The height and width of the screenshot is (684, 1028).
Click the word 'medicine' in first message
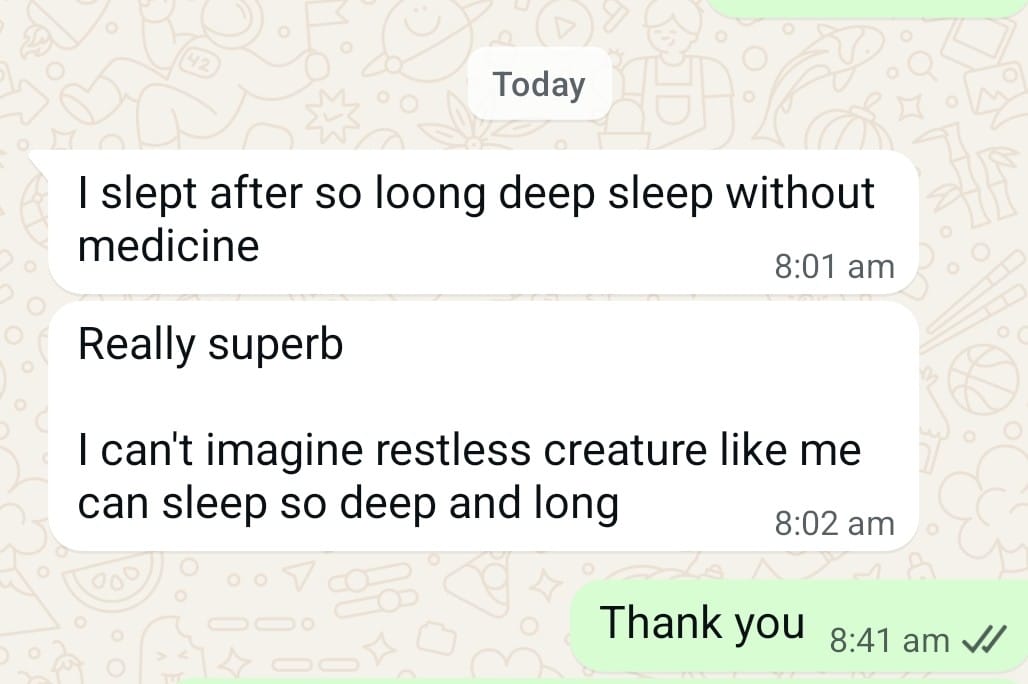coord(168,247)
